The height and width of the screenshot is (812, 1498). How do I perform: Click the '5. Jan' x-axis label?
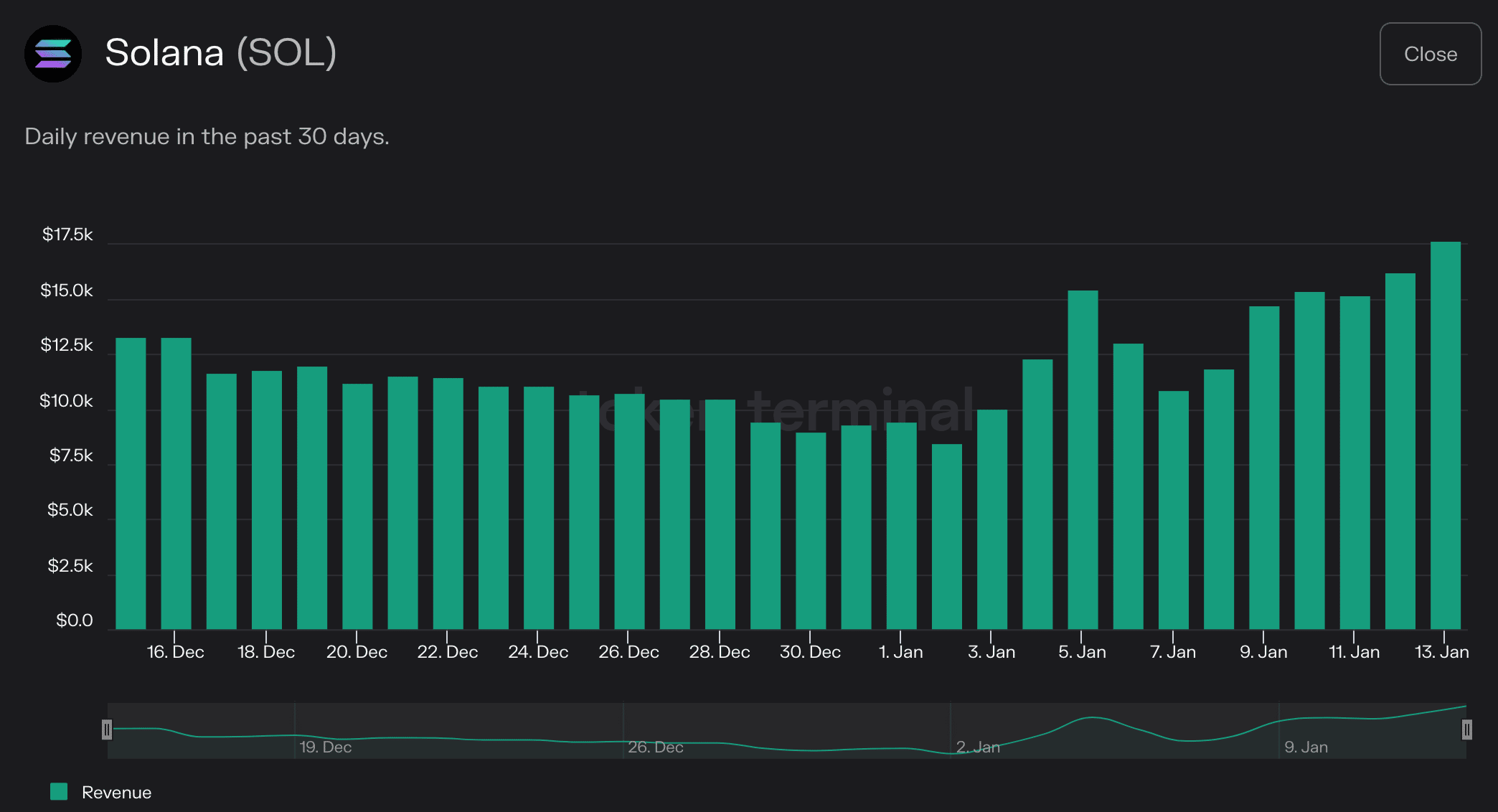click(x=1082, y=652)
